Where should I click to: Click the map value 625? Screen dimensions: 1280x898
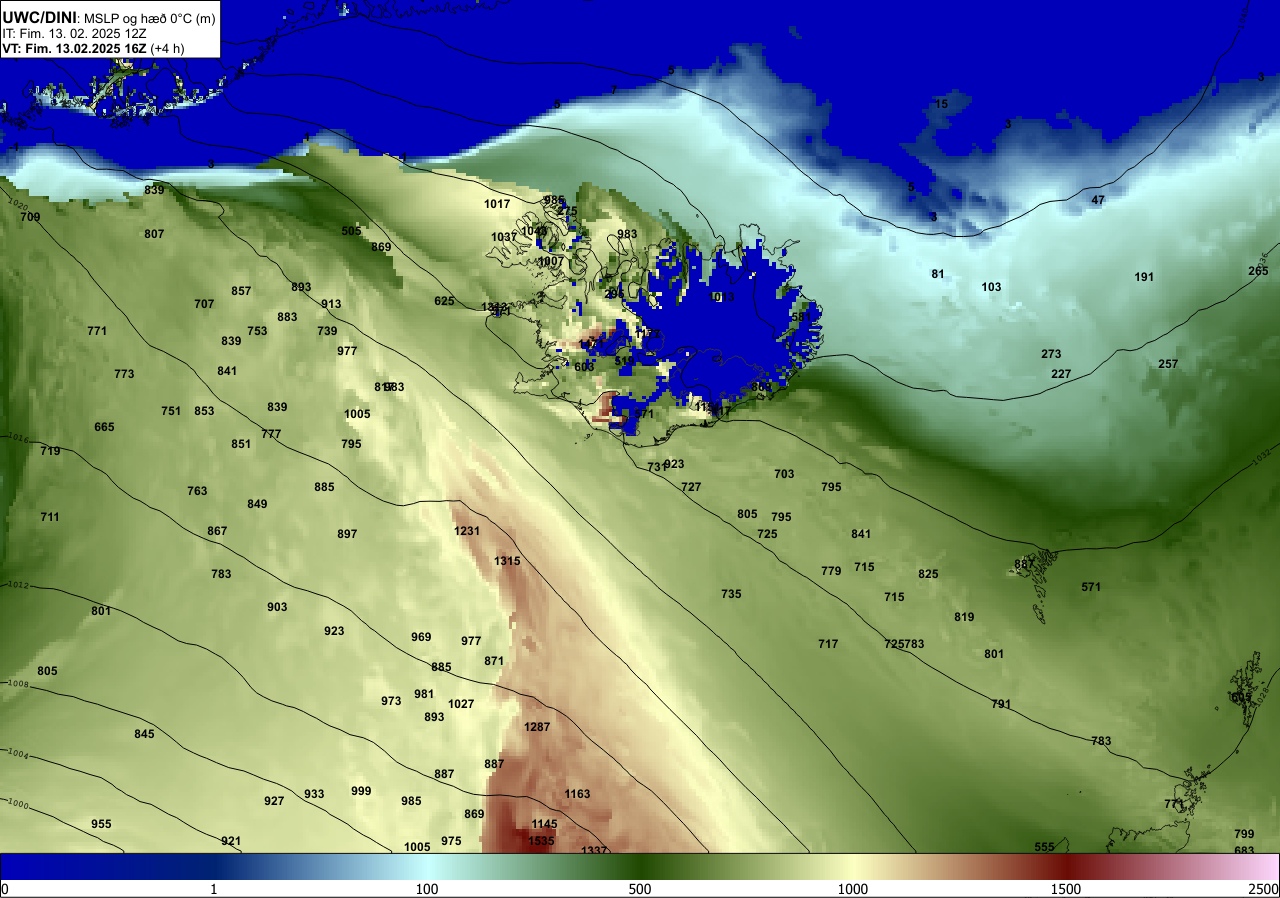(444, 301)
